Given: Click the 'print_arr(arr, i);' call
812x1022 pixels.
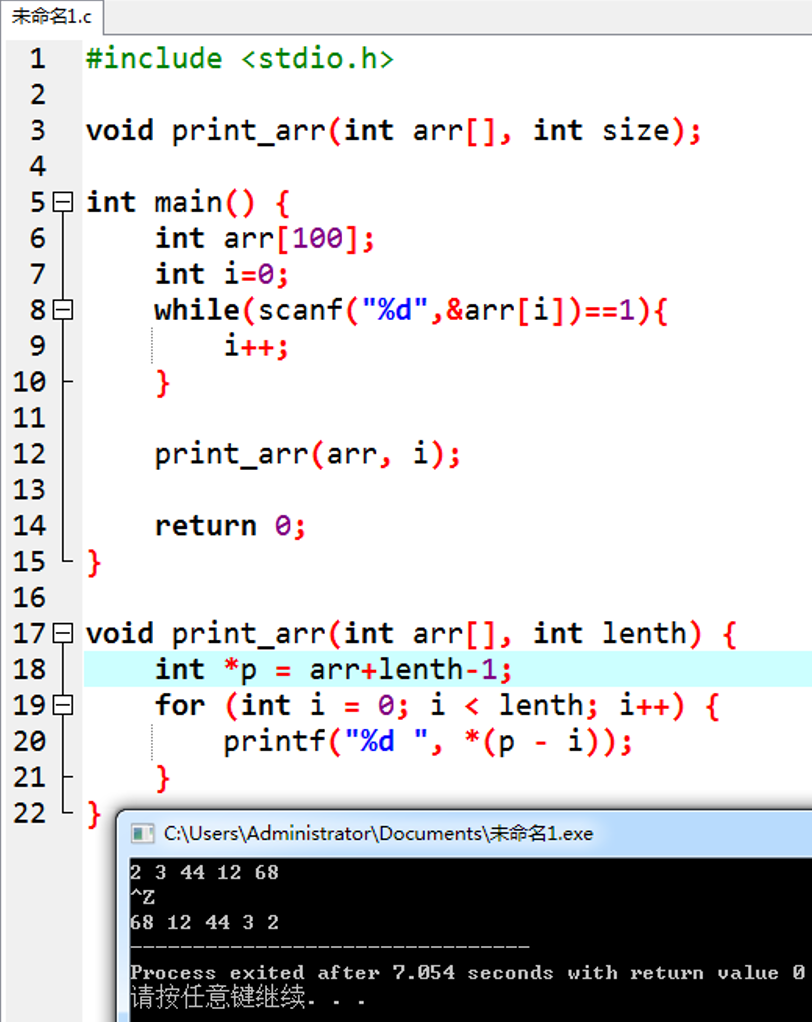Looking at the screenshot, I should tap(308, 454).
